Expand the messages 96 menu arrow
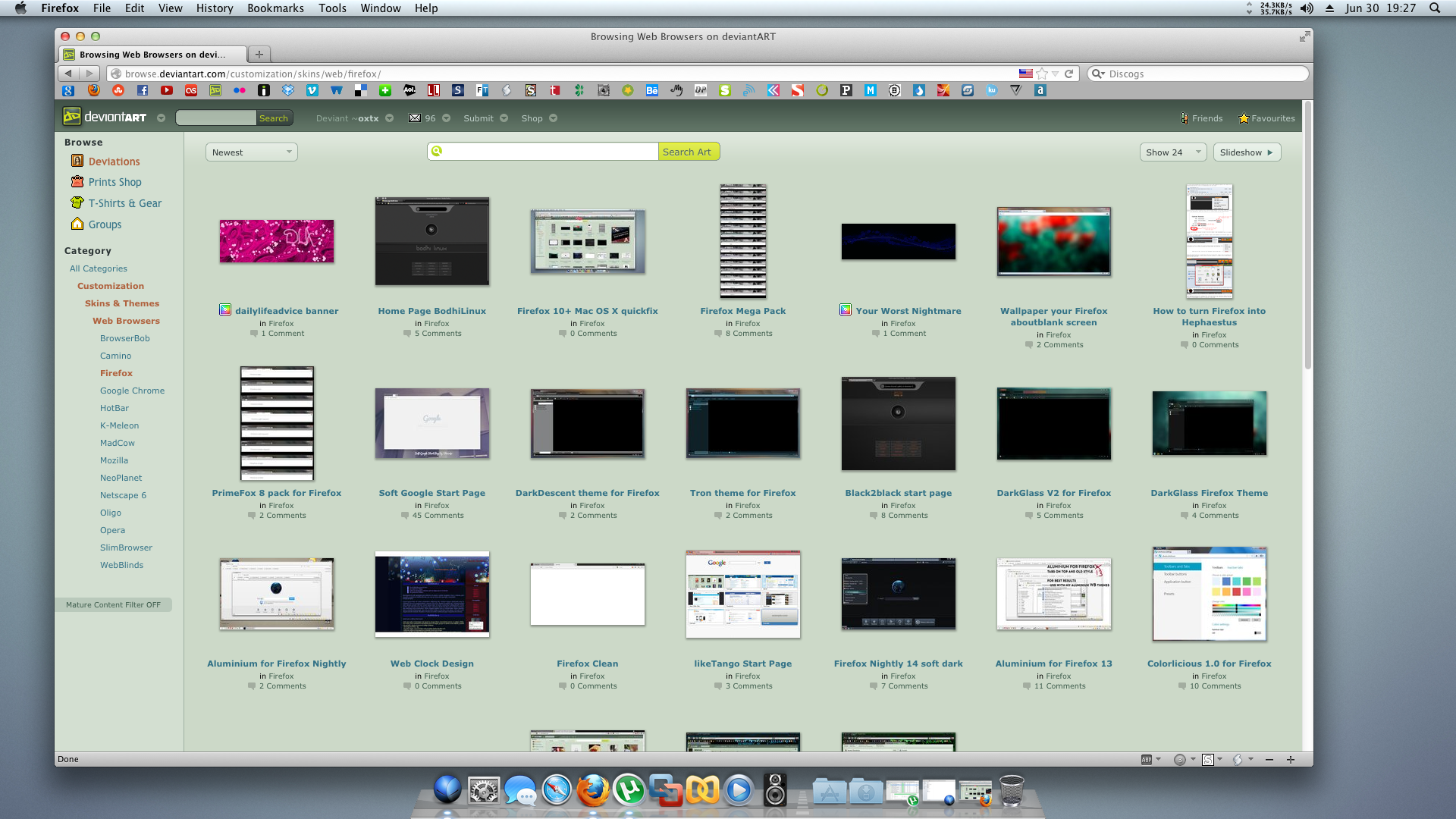The width and height of the screenshot is (1456, 819). (x=446, y=118)
